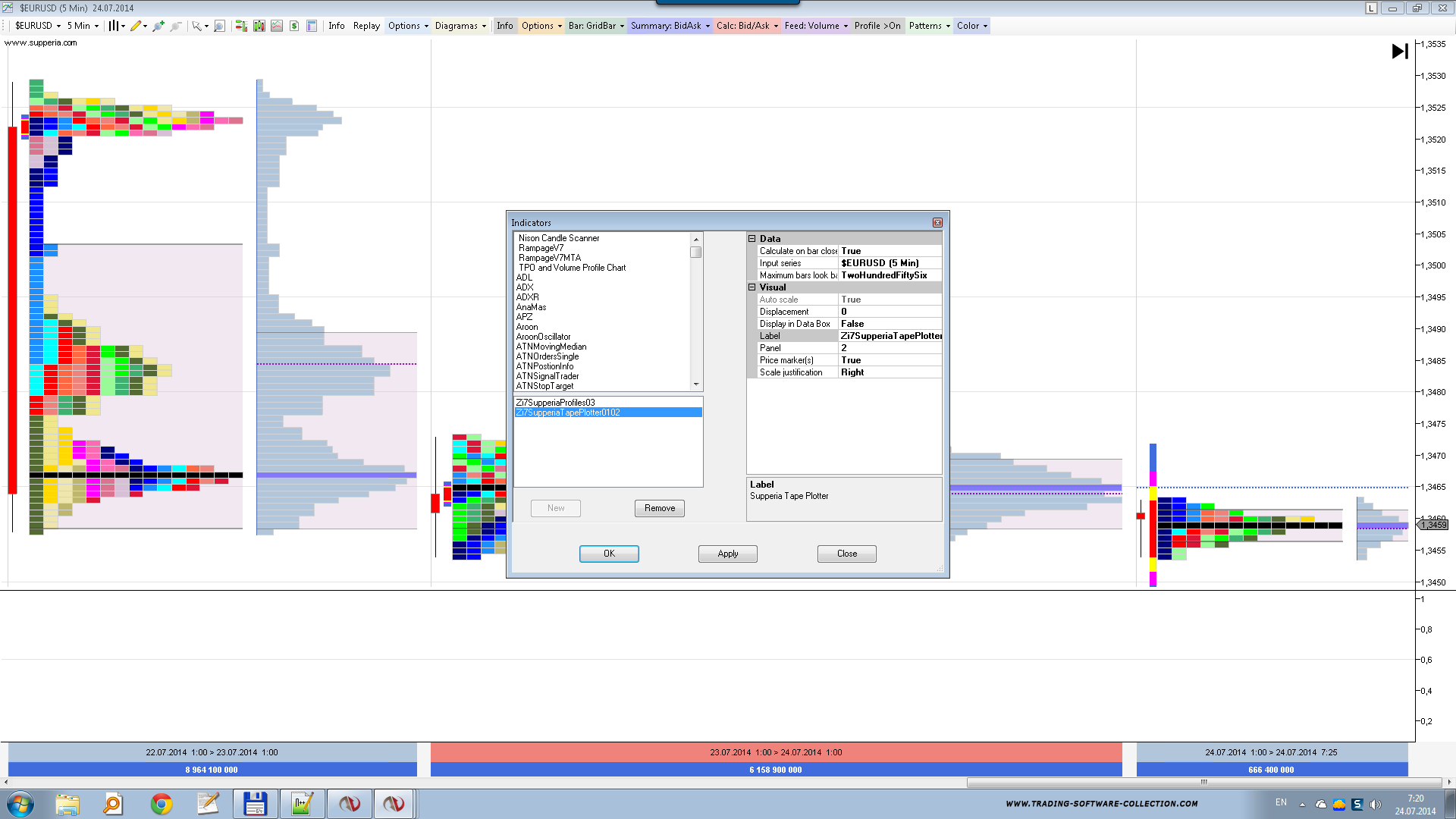Collapse the Data section in properties
The image size is (1456, 819).
tap(752, 239)
